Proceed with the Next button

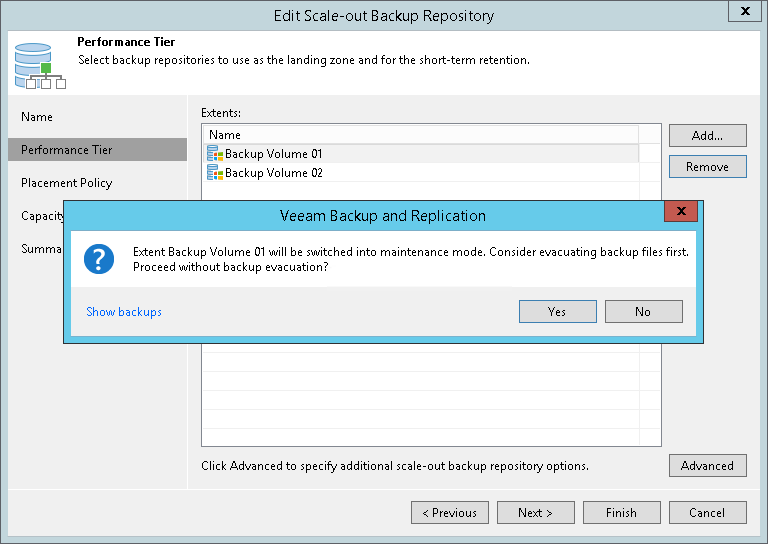coord(535,513)
